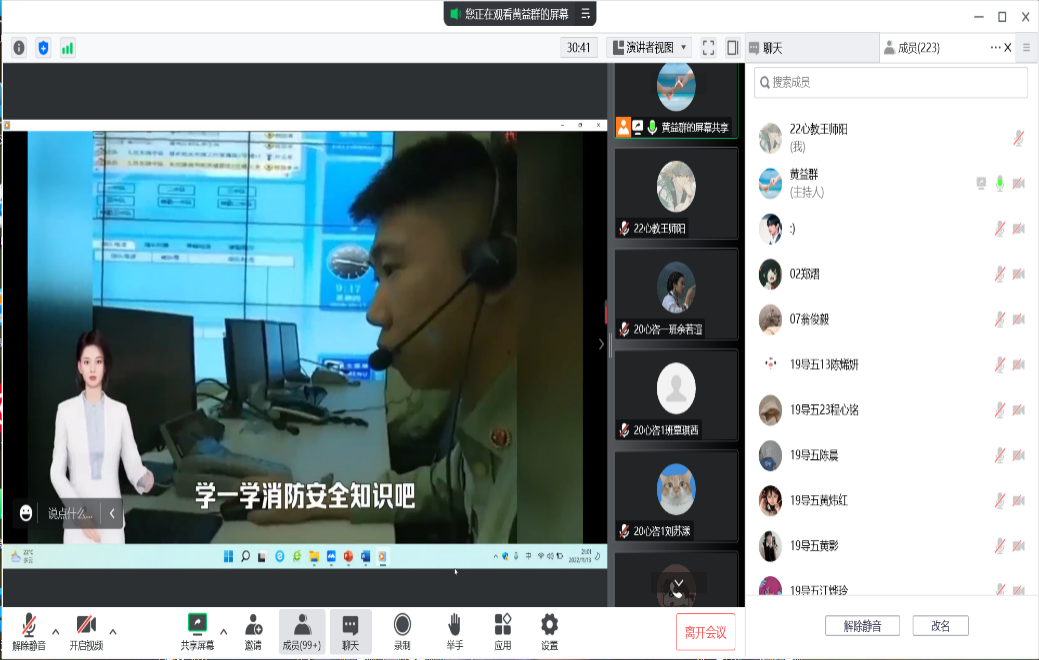
Task: Click the 搜索成员 search field
Action: click(890, 82)
